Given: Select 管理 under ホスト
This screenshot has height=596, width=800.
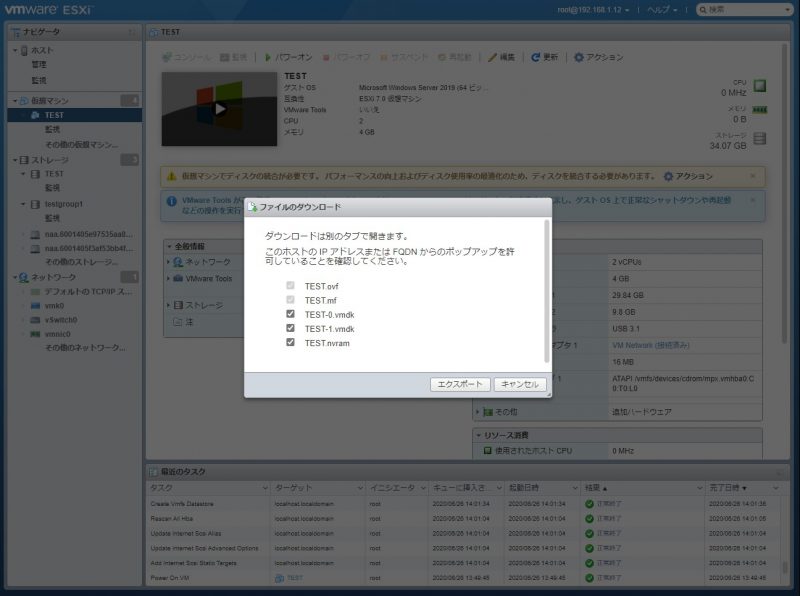Looking at the screenshot, I should point(39,64).
